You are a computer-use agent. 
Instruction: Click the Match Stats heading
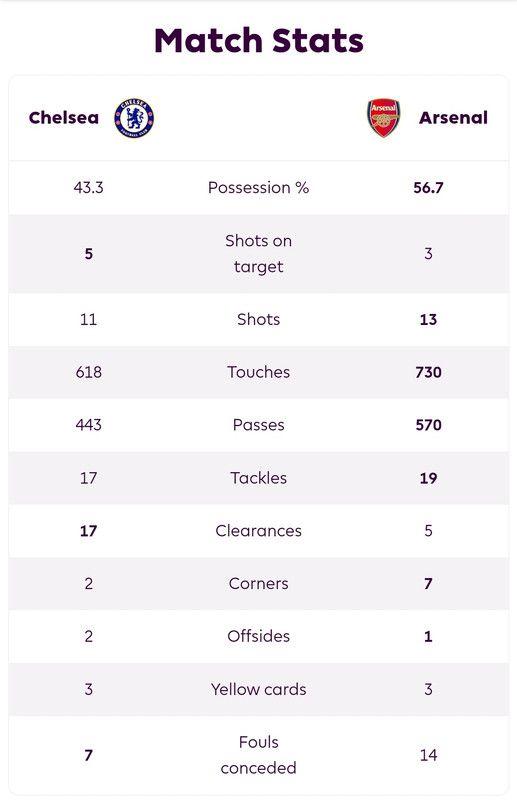259,41
